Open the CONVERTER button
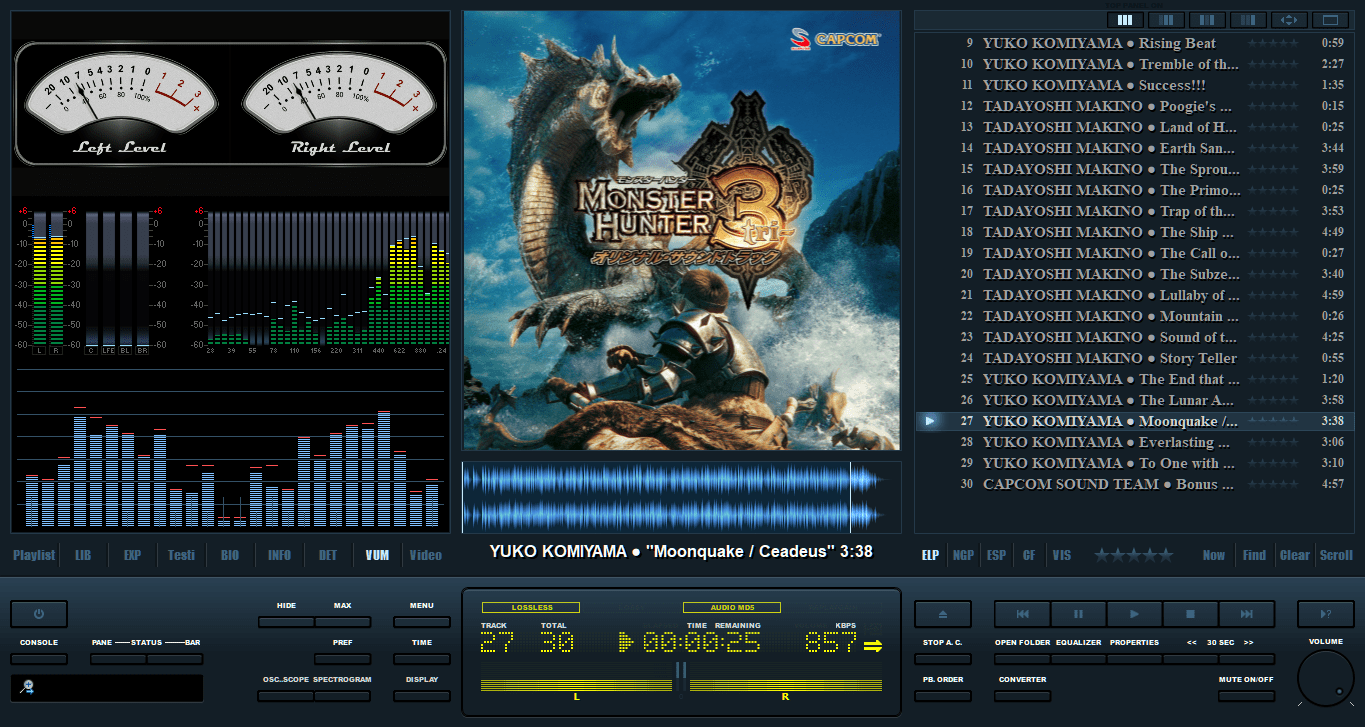Image resolution: width=1365 pixels, height=727 pixels. [1022, 696]
